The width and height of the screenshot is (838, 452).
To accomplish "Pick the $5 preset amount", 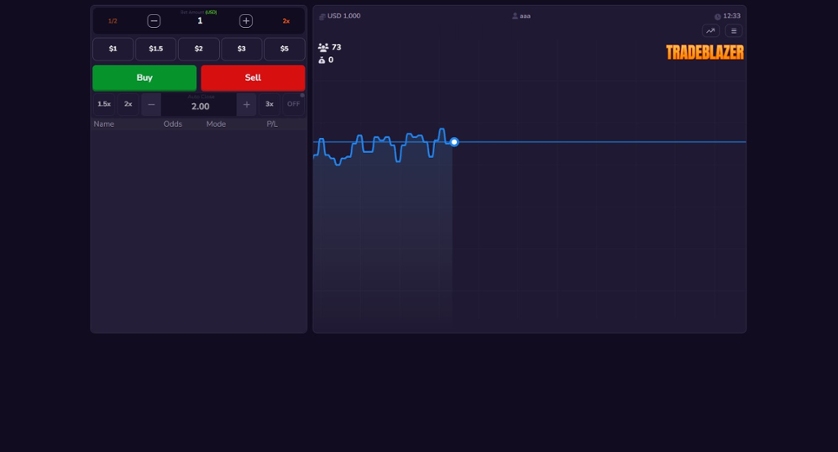I will point(285,49).
